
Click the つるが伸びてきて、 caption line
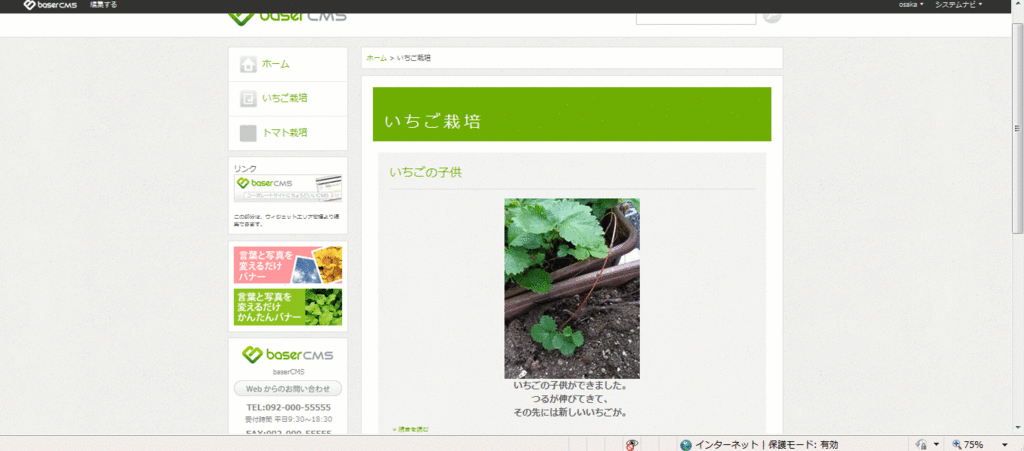coord(569,399)
